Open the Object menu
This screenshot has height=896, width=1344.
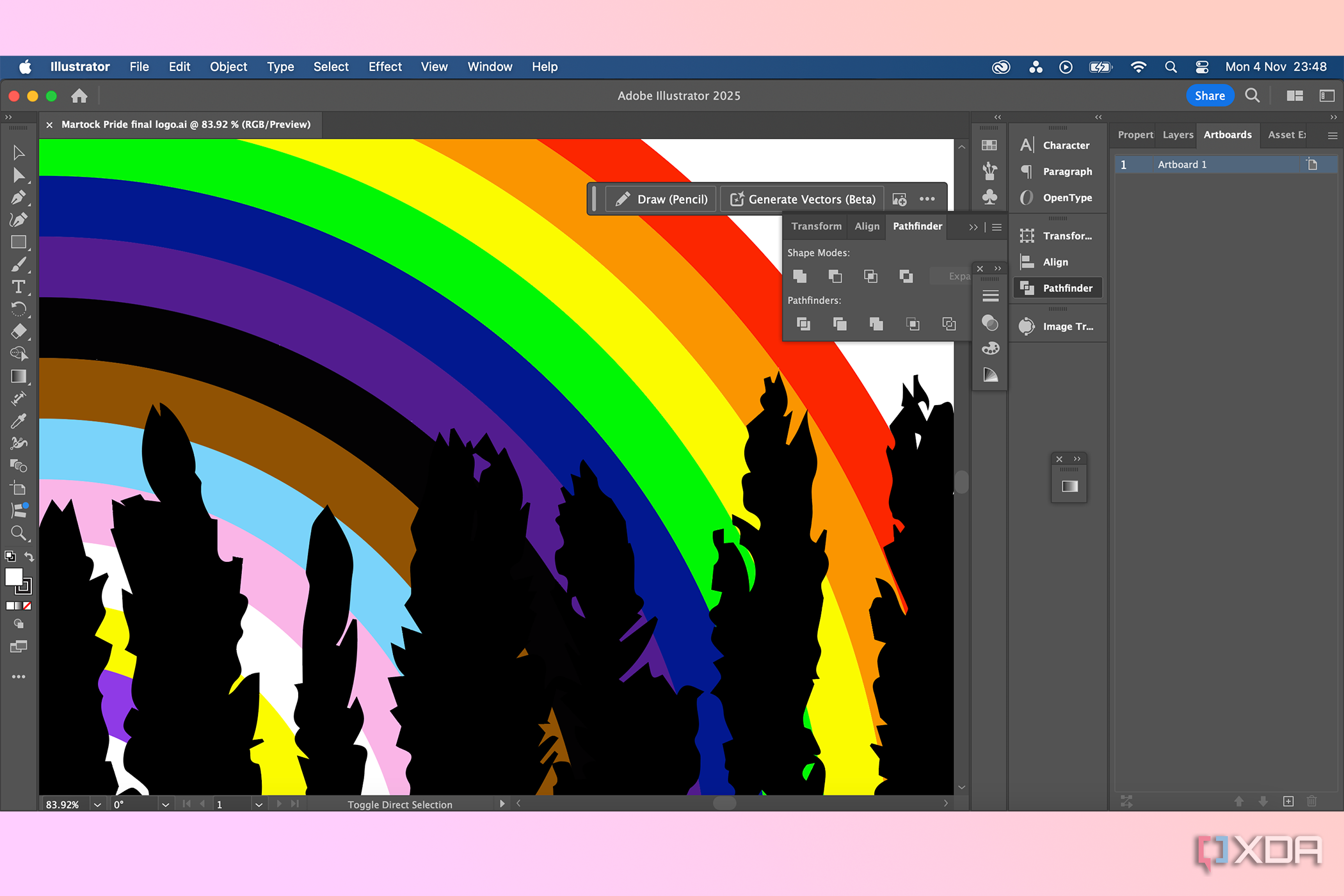228,67
